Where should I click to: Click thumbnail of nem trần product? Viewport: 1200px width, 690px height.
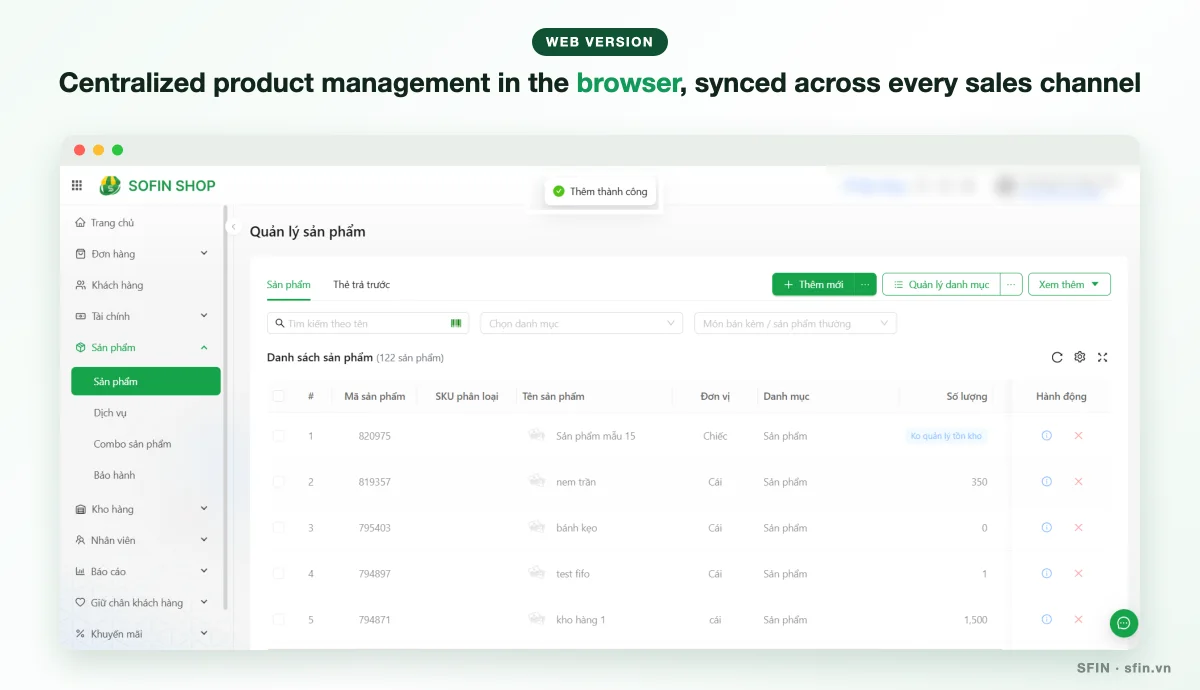pyautogui.click(x=537, y=481)
